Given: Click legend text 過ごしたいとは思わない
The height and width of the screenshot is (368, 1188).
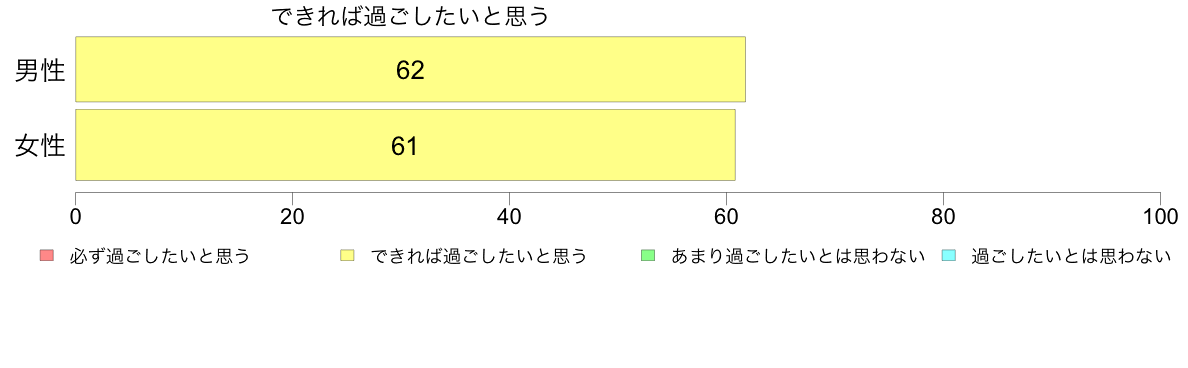Looking at the screenshot, I should tap(1071, 257).
